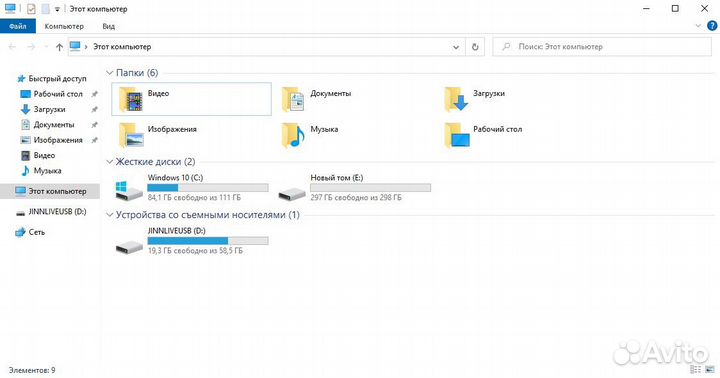720x378 pixels.
Task: Go up one level with up arrow
Action: (x=59, y=47)
